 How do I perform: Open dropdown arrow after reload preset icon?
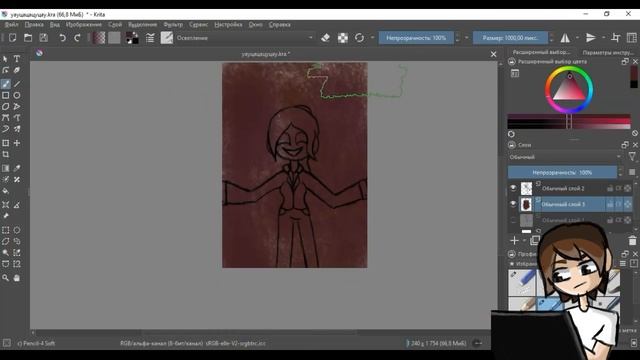(x=372, y=38)
